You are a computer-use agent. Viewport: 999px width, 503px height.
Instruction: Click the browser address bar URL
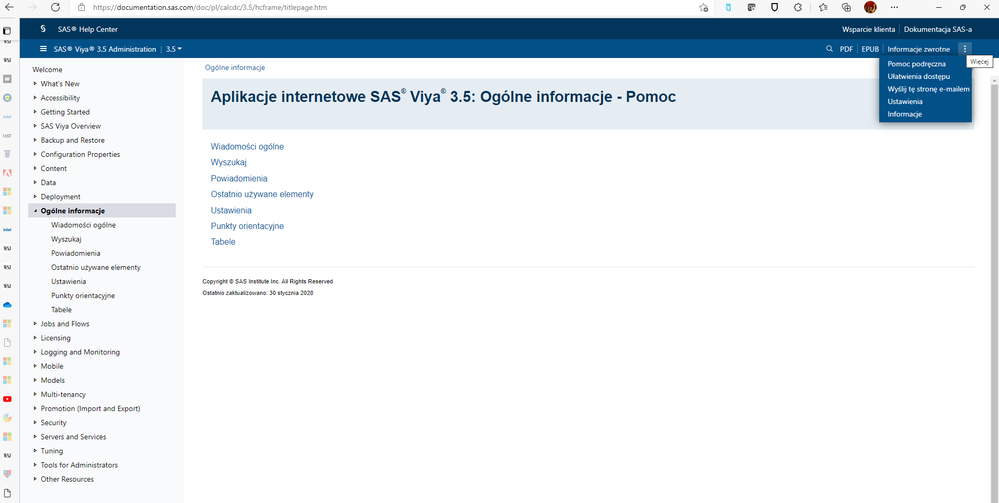[x=210, y=7]
